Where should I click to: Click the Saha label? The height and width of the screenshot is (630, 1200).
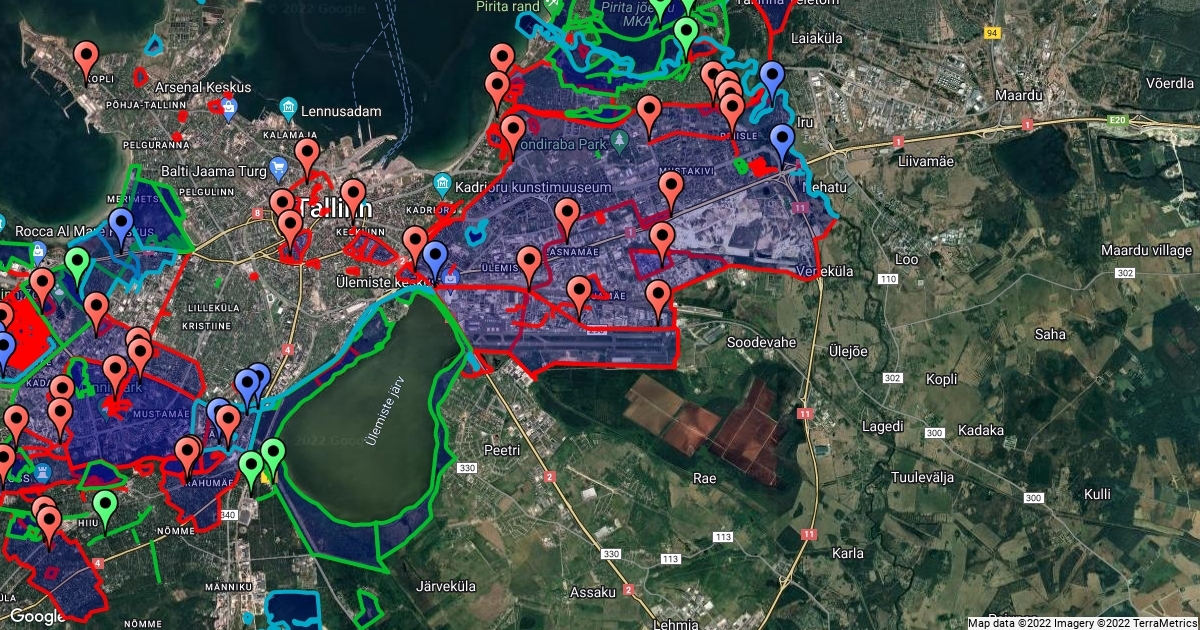[1051, 334]
